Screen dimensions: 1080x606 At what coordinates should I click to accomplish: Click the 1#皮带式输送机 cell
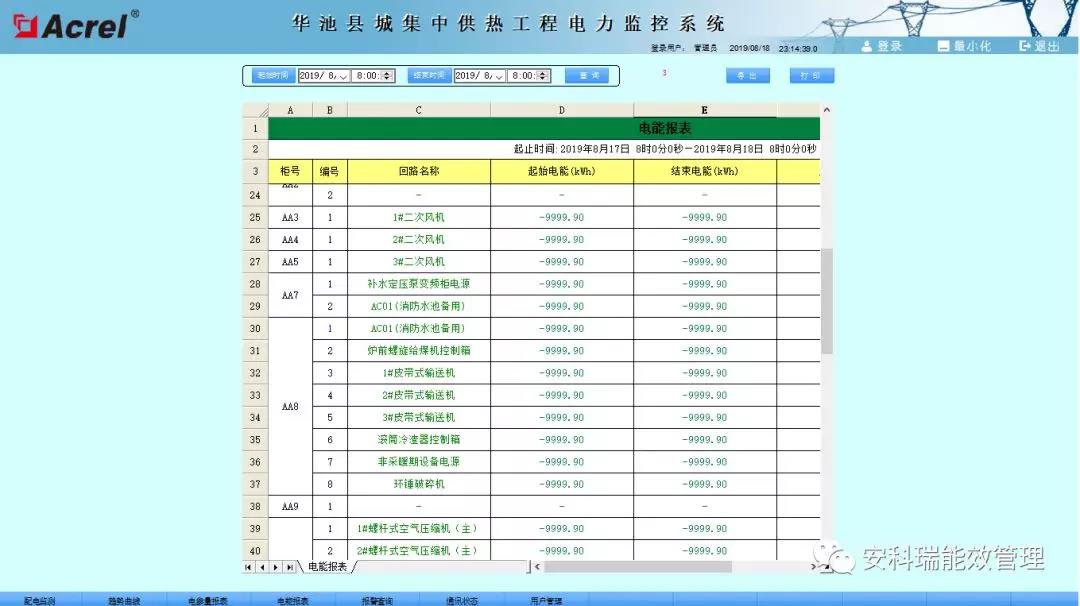click(x=419, y=373)
